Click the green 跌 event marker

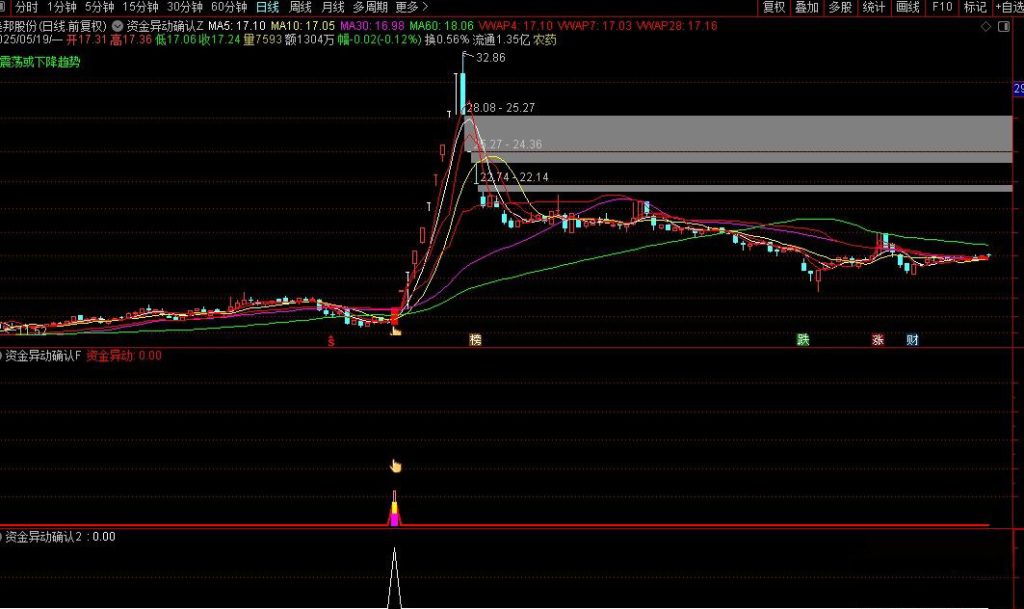802,340
